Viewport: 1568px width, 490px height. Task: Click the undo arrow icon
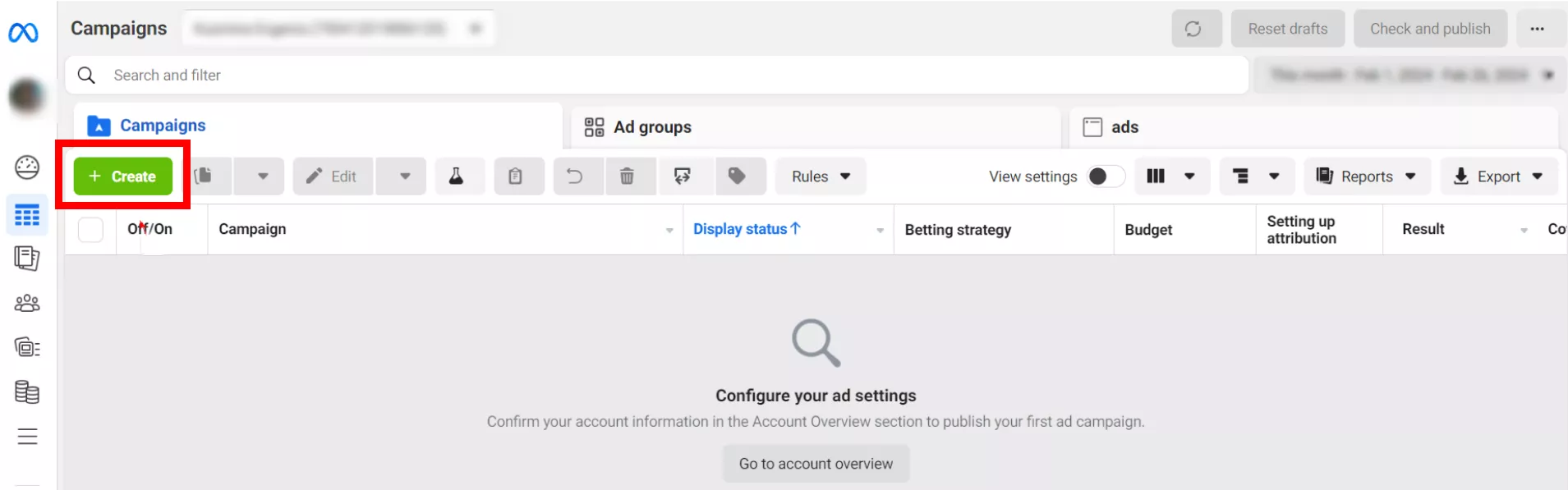[575, 176]
